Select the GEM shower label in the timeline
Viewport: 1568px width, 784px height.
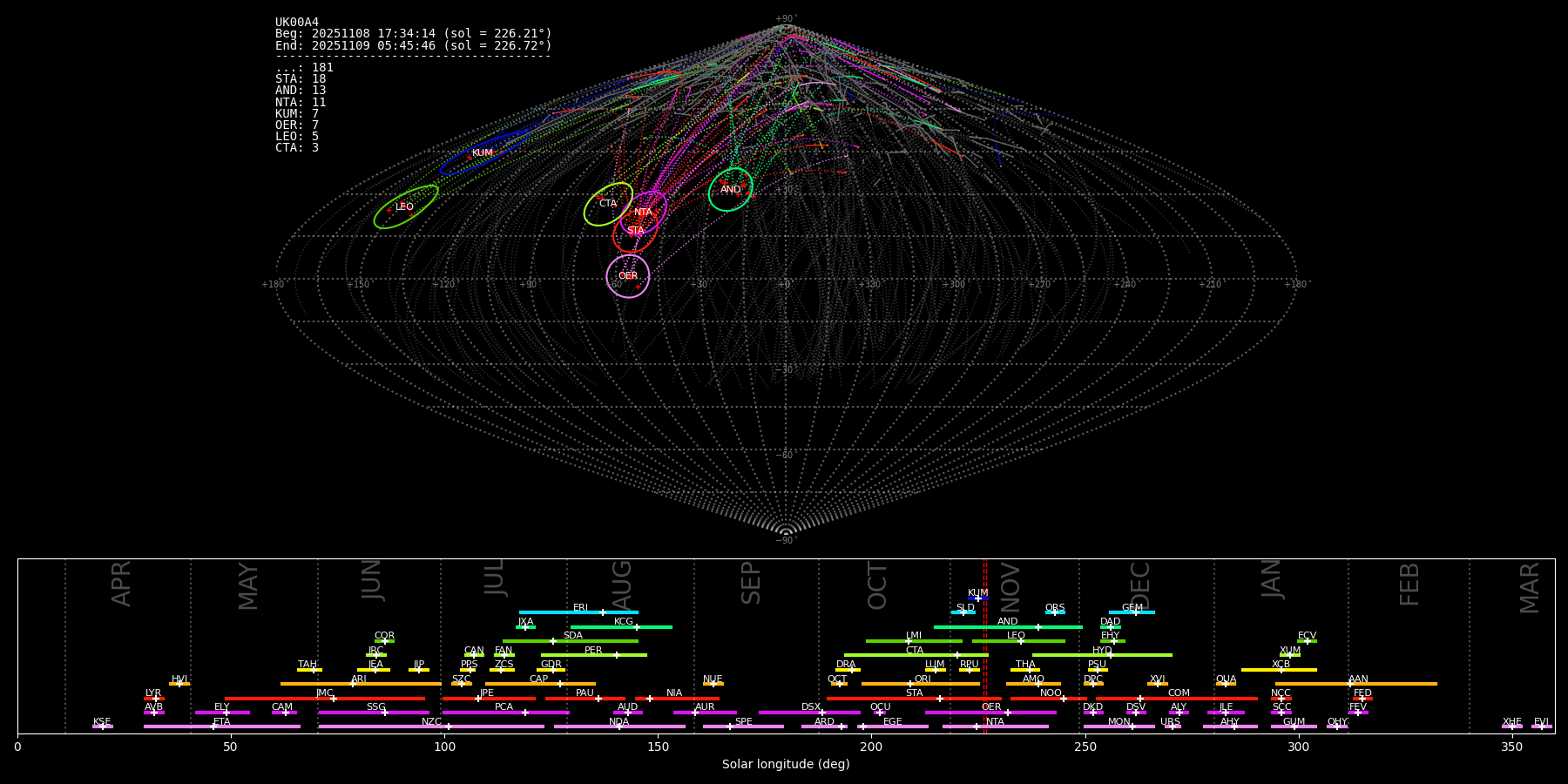1132,608
